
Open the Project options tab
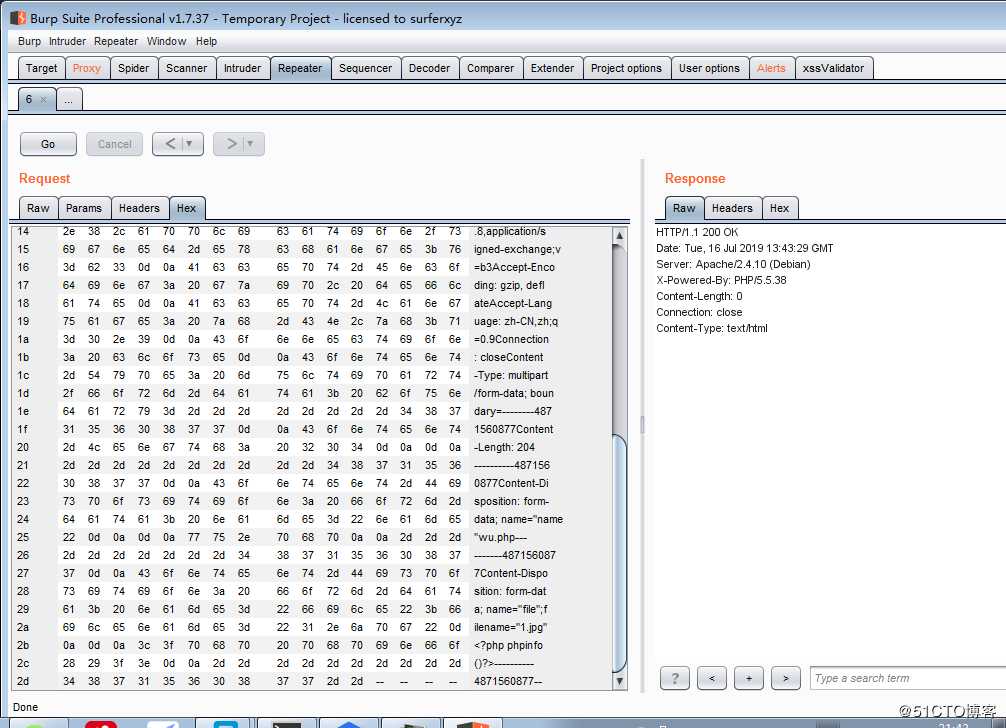(626, 68)
